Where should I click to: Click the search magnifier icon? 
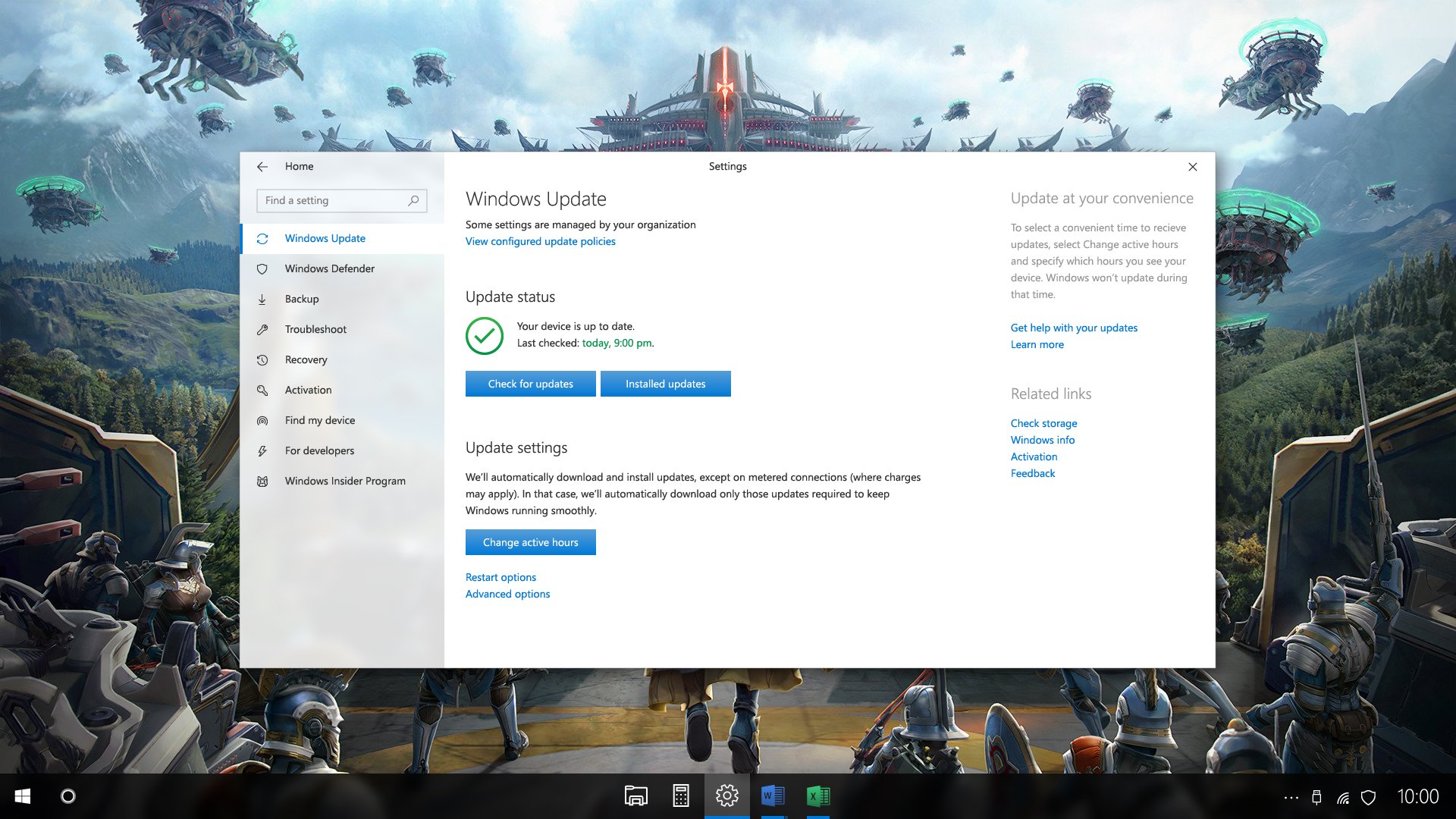[413, 201]
